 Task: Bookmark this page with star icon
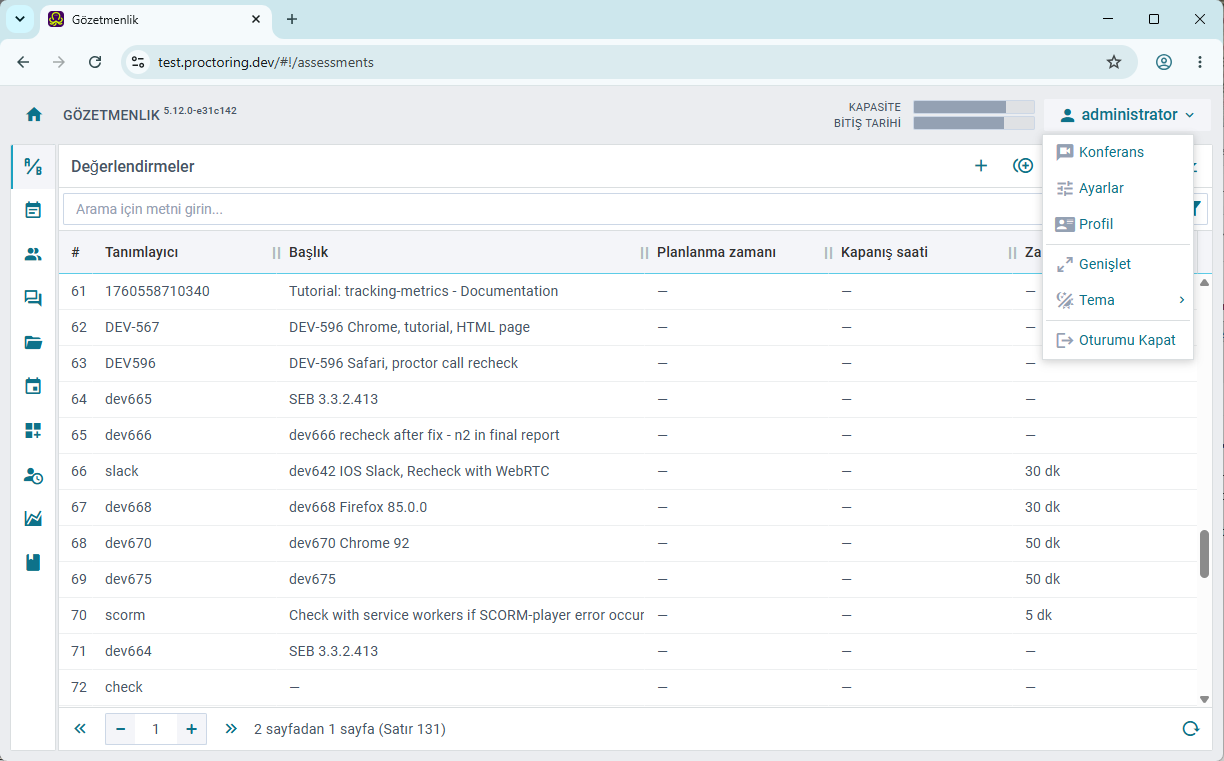pyautogui.click(x=1114, y=62)
